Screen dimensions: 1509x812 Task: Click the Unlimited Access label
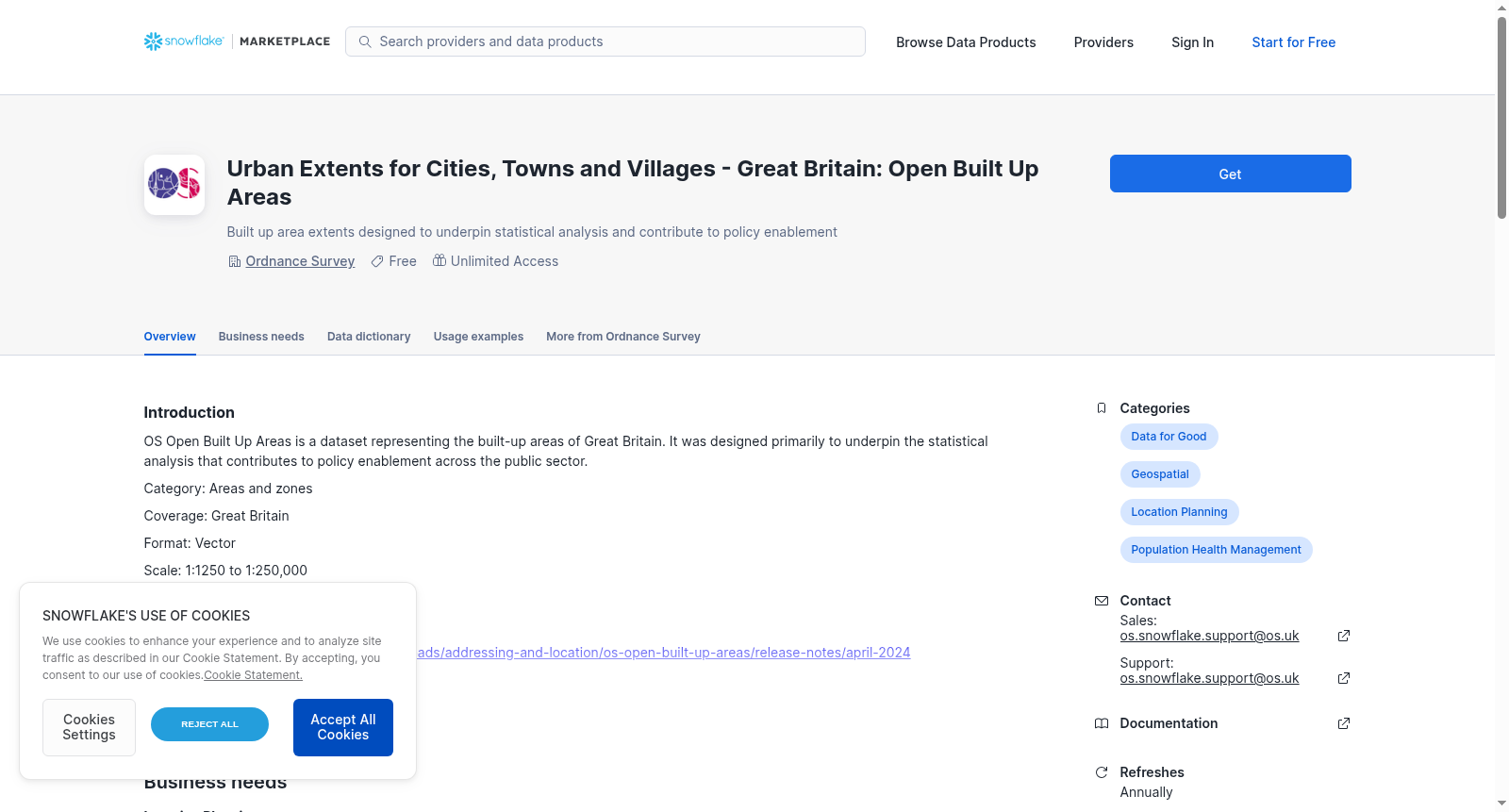pyautogui.click(x=505, y=261)
